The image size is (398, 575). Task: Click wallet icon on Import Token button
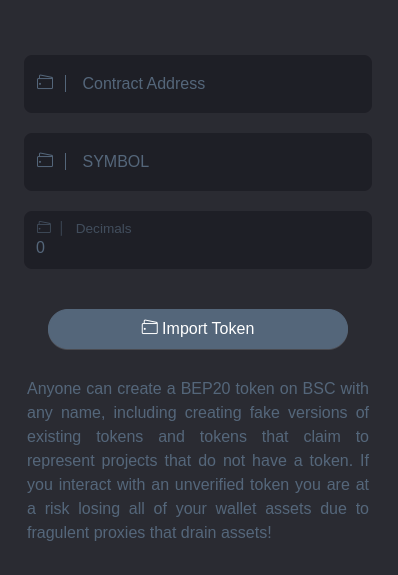tap(150, 327)
